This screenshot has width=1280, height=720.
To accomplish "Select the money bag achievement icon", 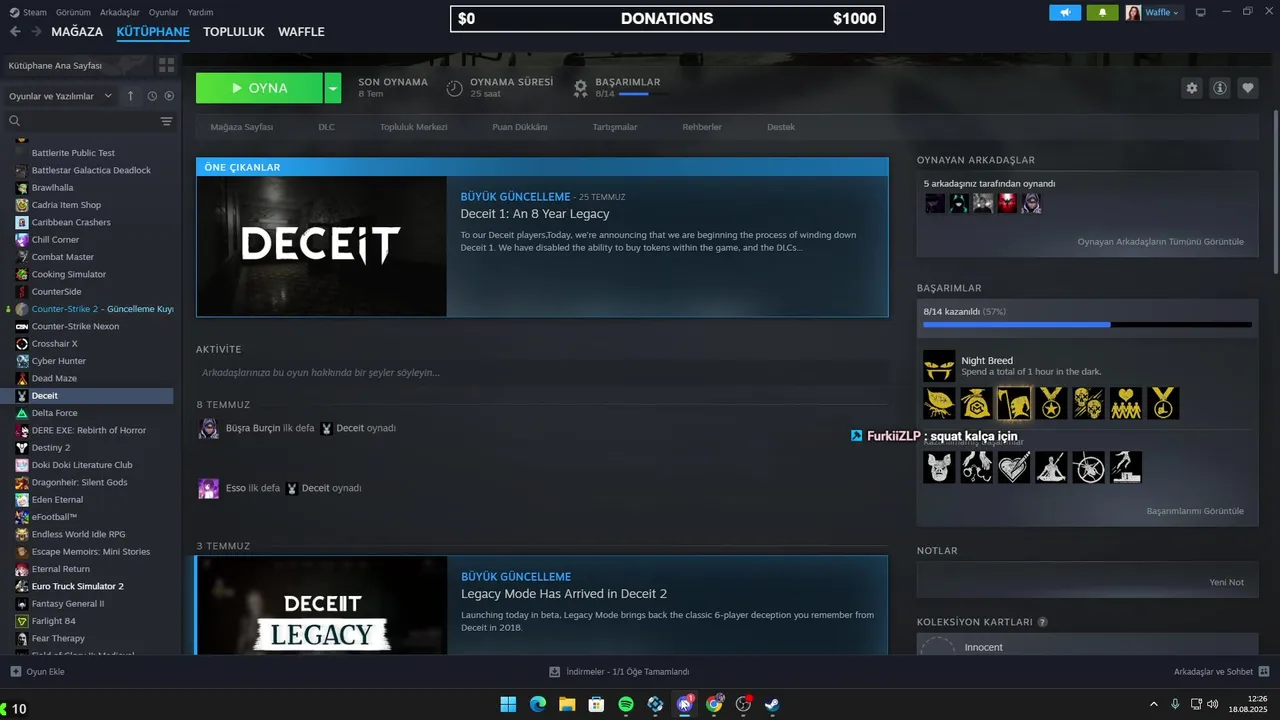I will (976, 403).
